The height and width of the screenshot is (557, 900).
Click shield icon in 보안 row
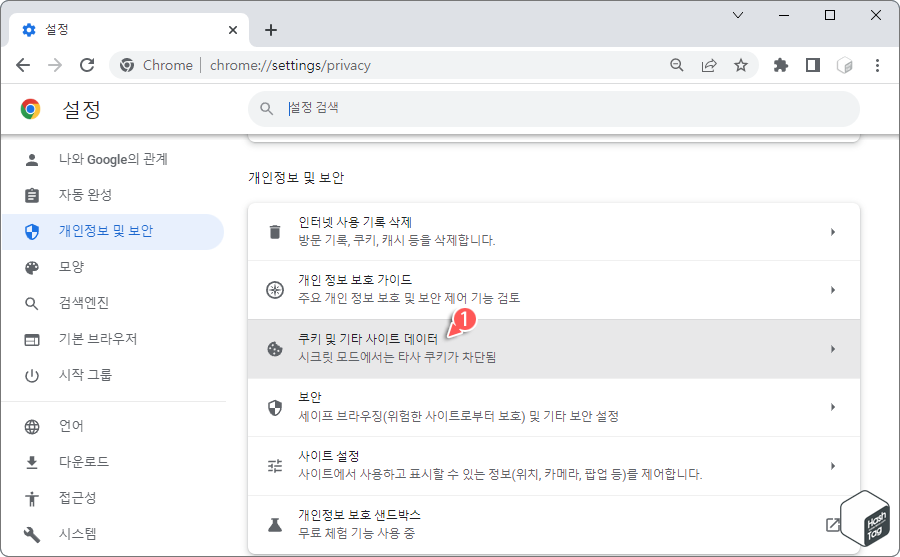click(275, 408)
